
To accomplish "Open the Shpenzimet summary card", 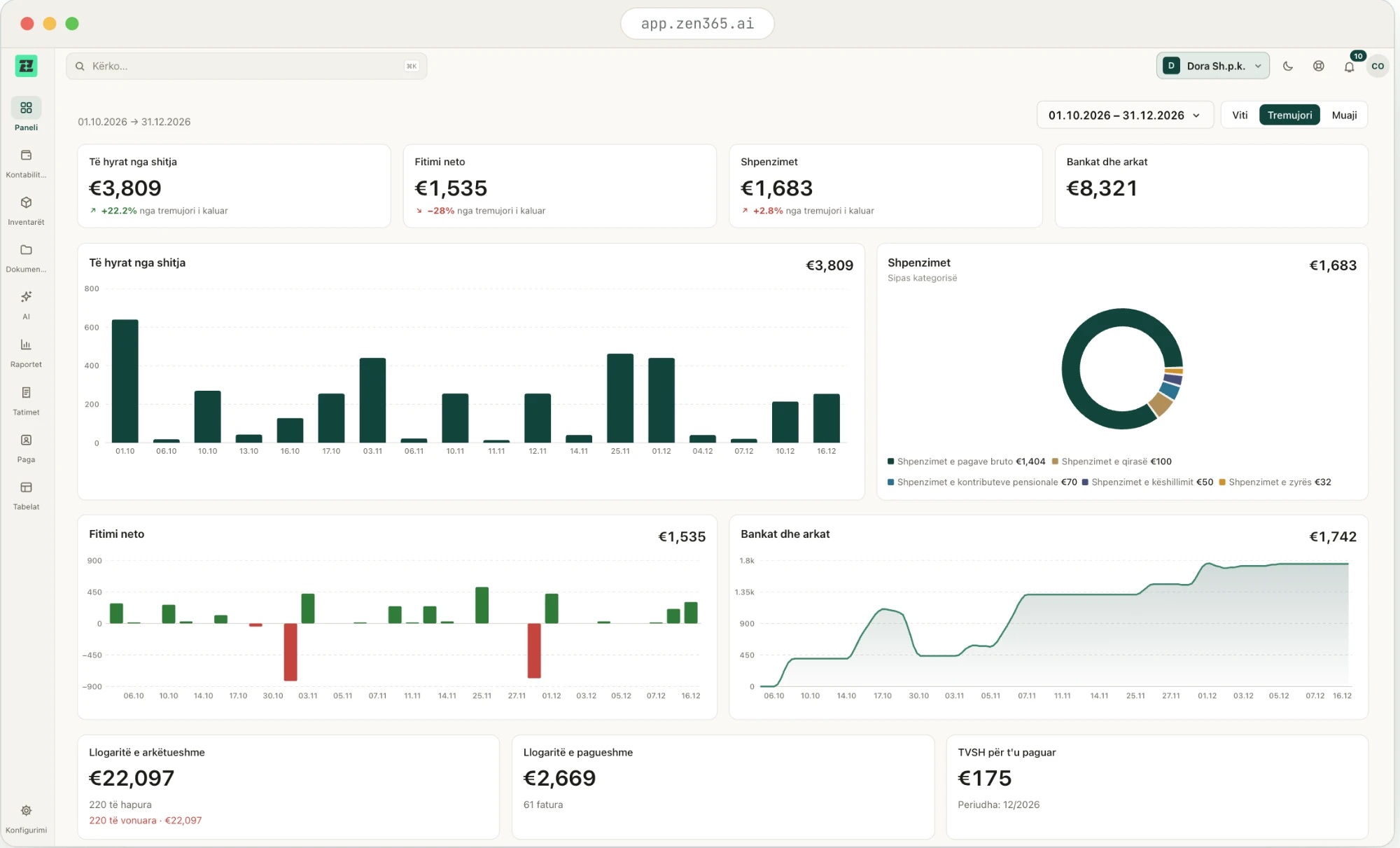I will 885,186.
